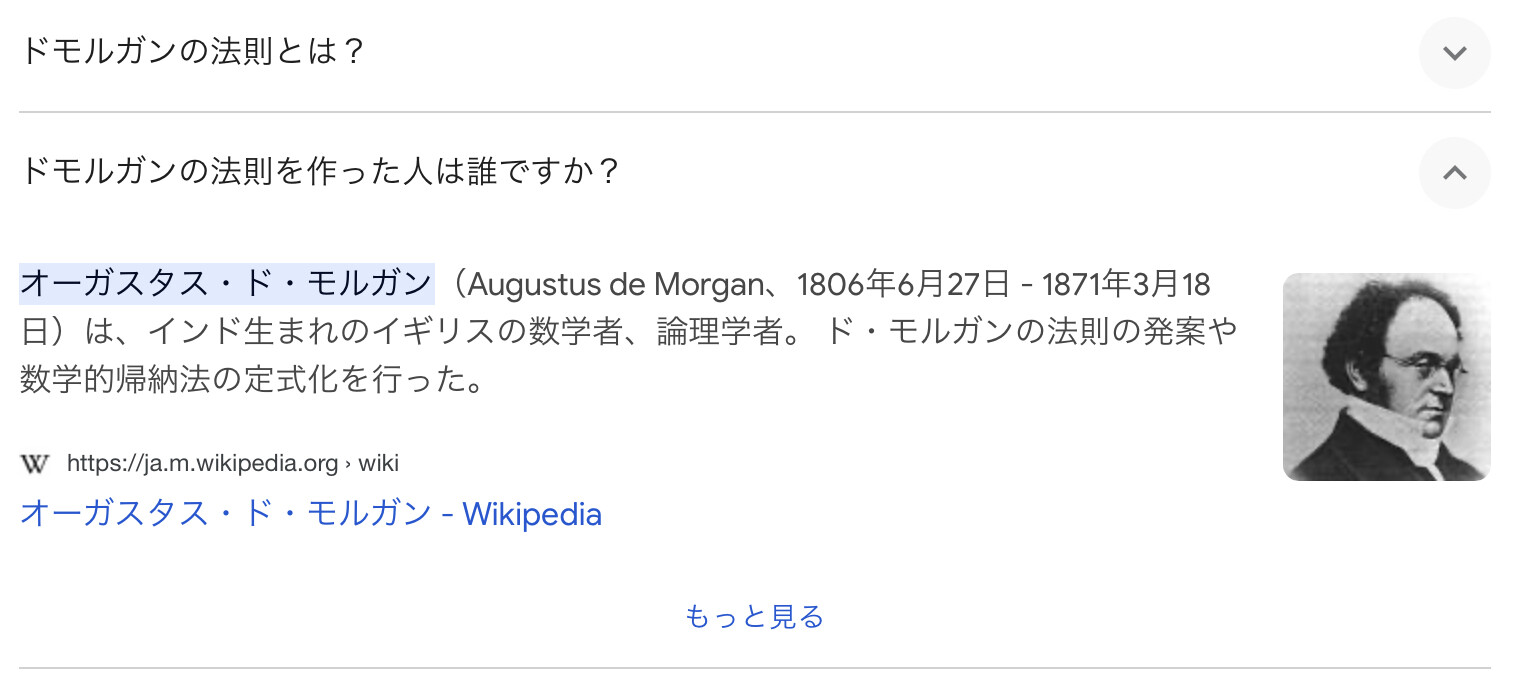
Task: Click the Wikipedia "W" favicon
Action: coord(35,464)
